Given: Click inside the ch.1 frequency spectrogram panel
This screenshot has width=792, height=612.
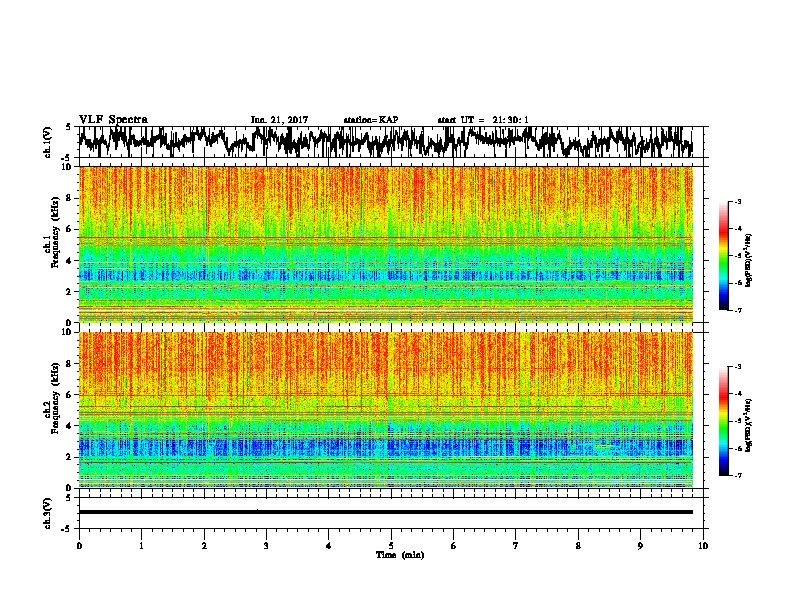Looking at the screenshot, I should click(x=386, y=244).
